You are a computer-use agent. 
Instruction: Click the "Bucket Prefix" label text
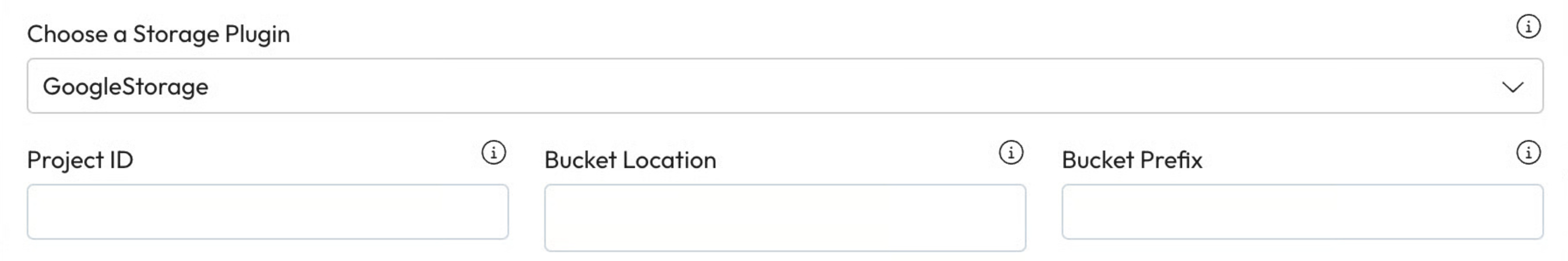[x=1131, y=160]
